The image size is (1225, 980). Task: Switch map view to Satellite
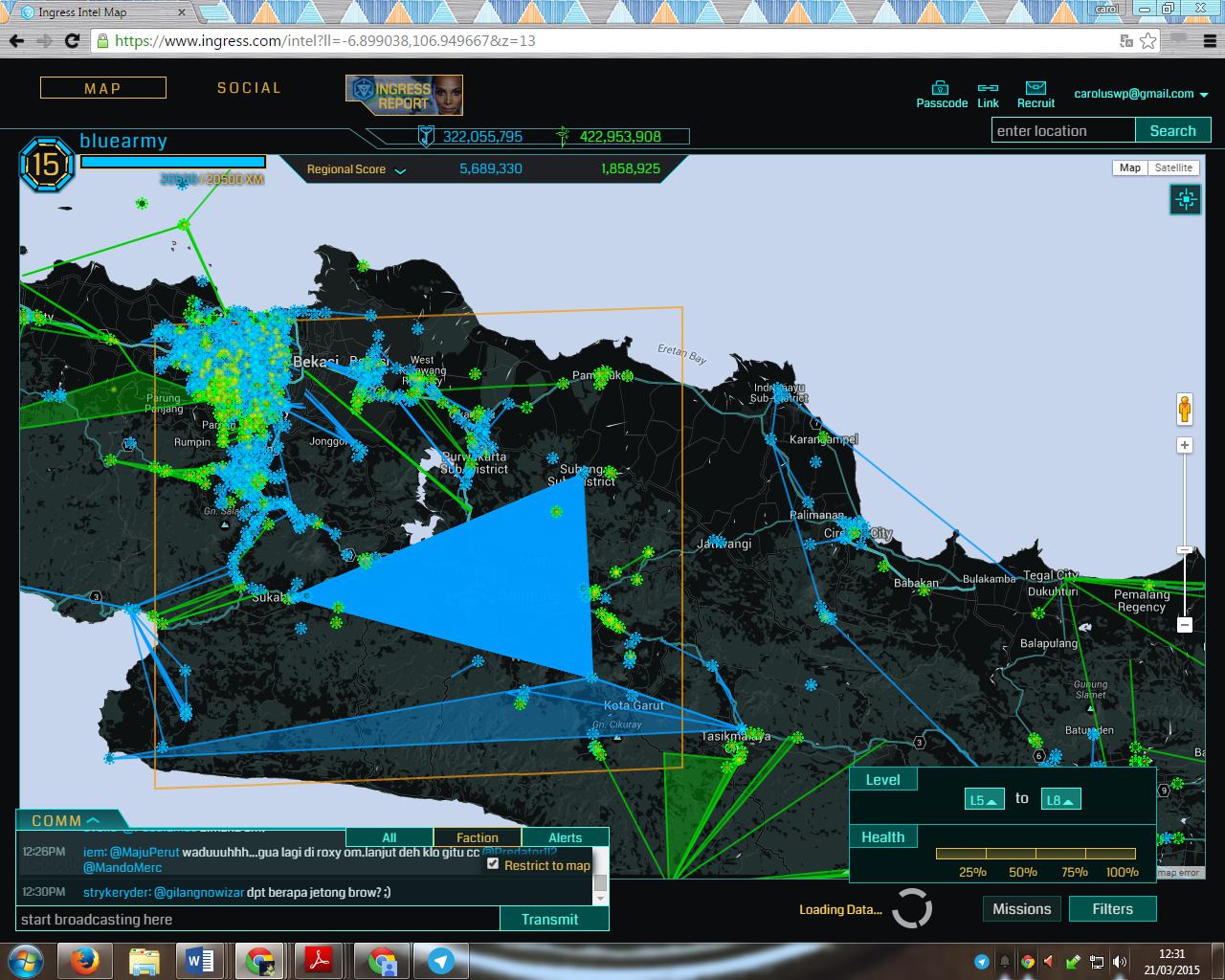click(1173, 167)
